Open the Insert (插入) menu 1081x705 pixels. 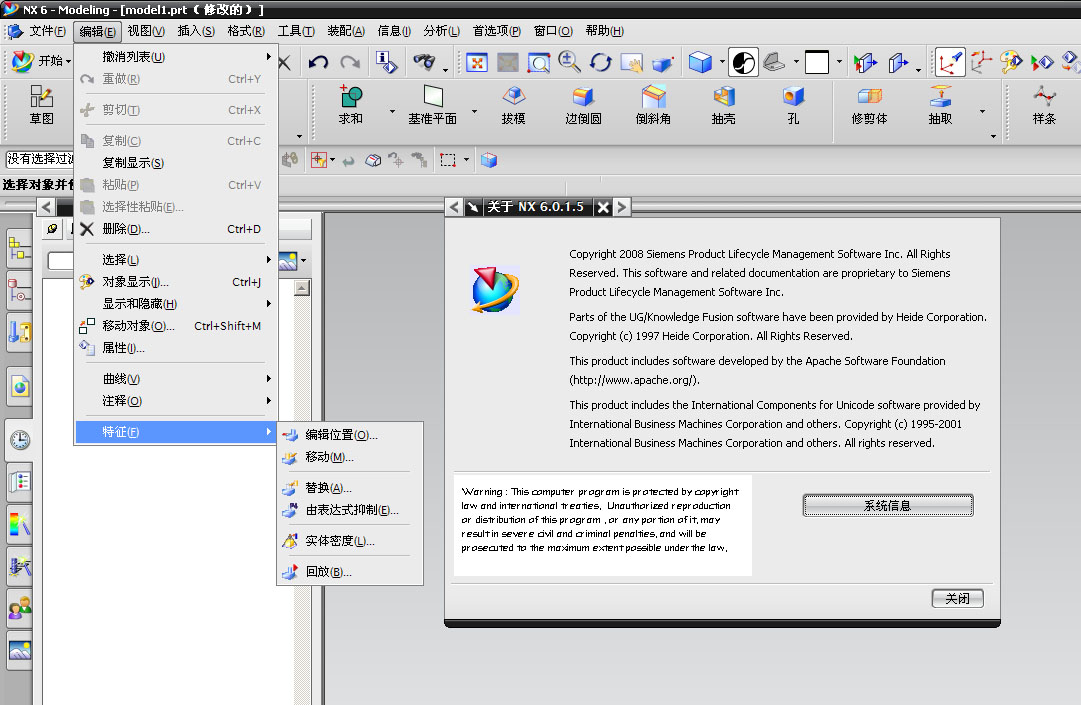(196, 31)
